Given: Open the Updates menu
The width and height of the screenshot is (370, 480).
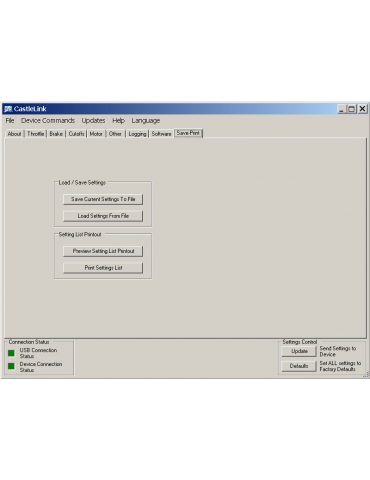Looking at the screenshot, I should [93, 121].
